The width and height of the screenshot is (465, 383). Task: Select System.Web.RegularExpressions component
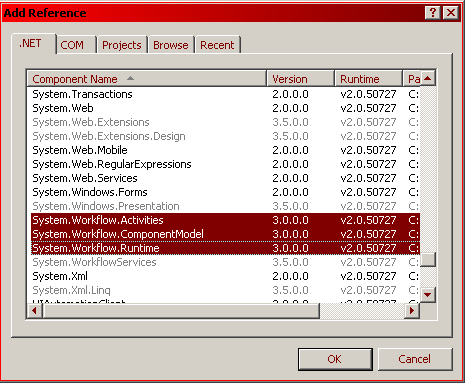tap(225, 164)
